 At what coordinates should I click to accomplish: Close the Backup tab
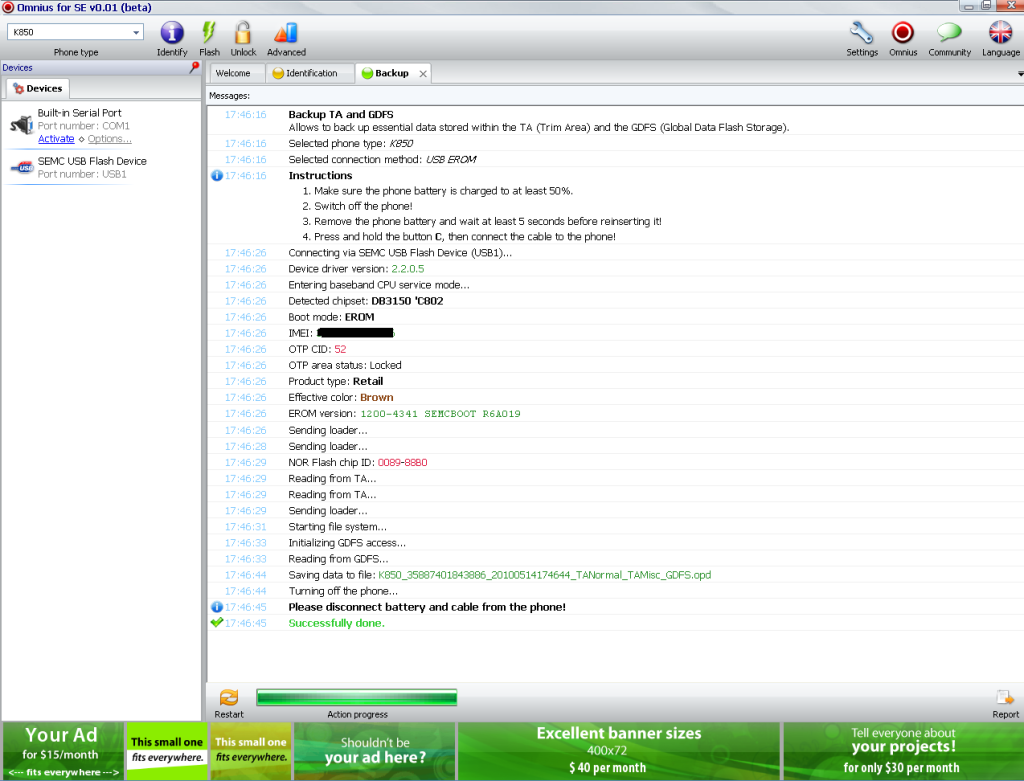[423, 74]
